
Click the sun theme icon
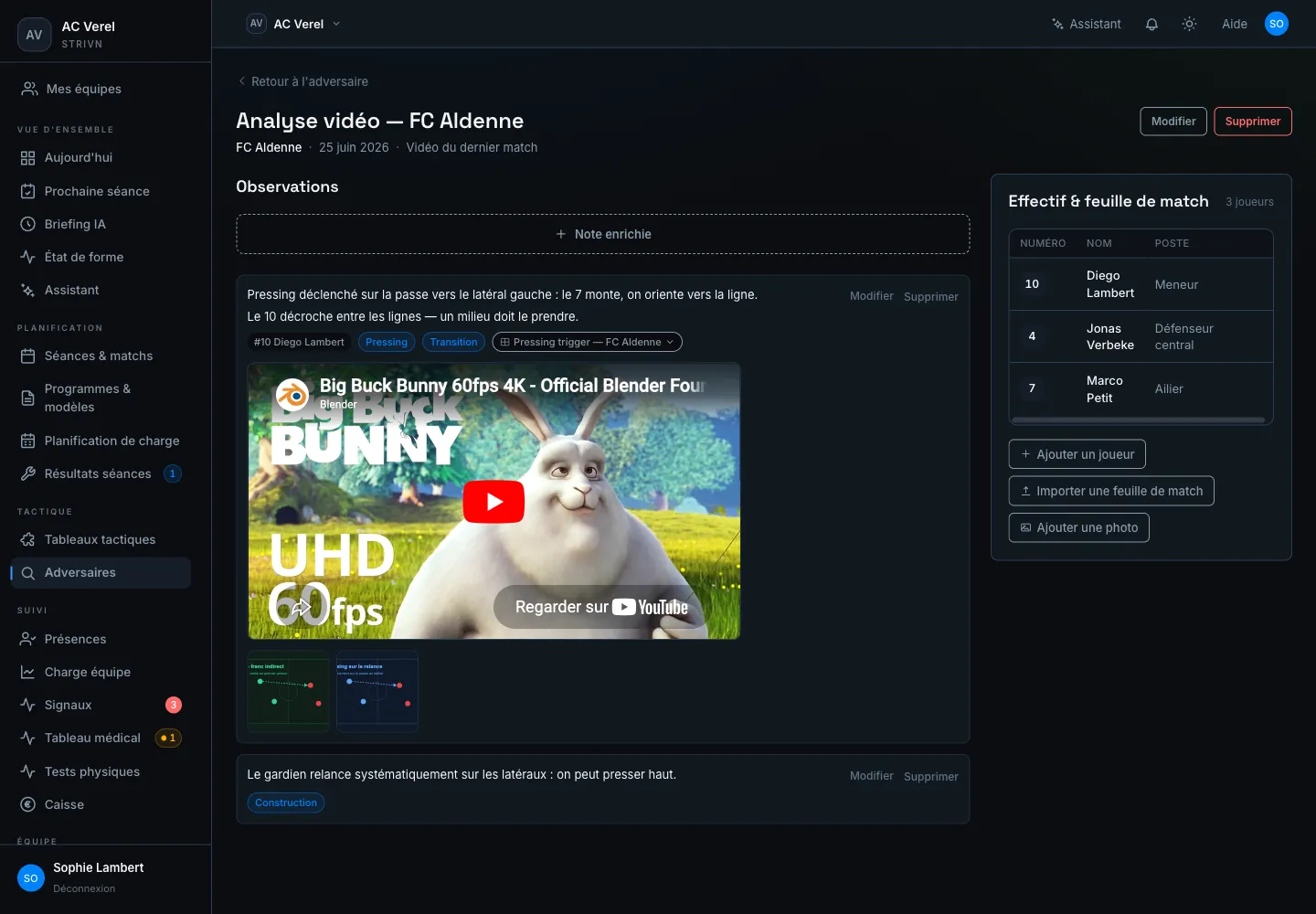tap(1189, 24)
